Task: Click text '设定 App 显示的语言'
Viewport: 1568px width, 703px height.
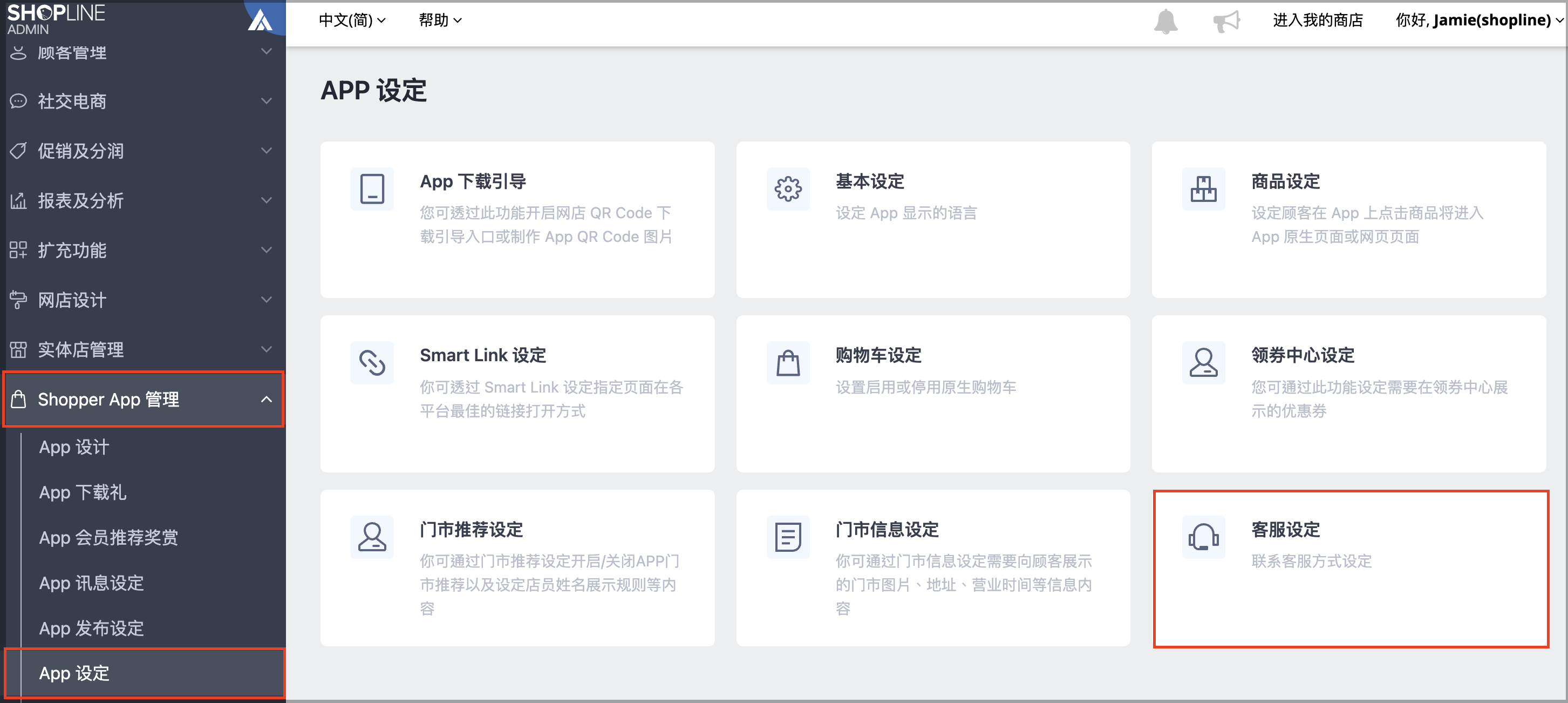Action: [906, 213]
